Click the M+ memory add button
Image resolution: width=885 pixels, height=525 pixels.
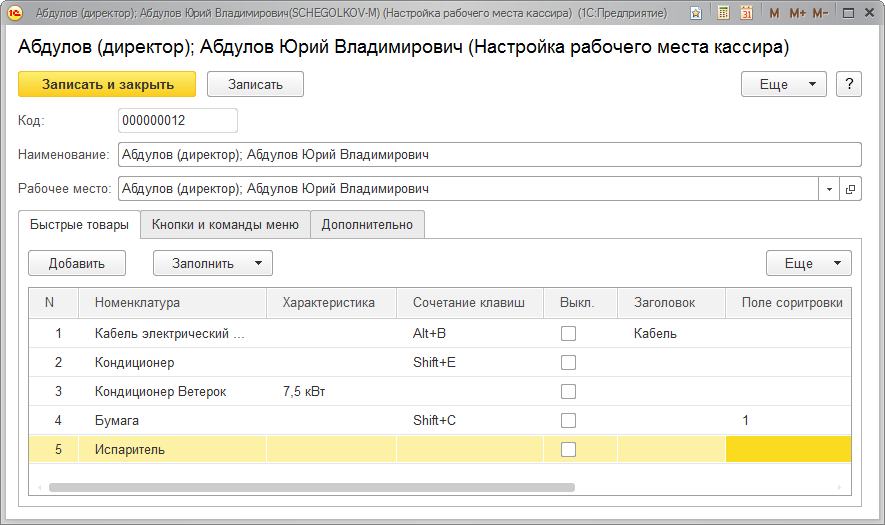pyautogui.click(x=796, y=14)
